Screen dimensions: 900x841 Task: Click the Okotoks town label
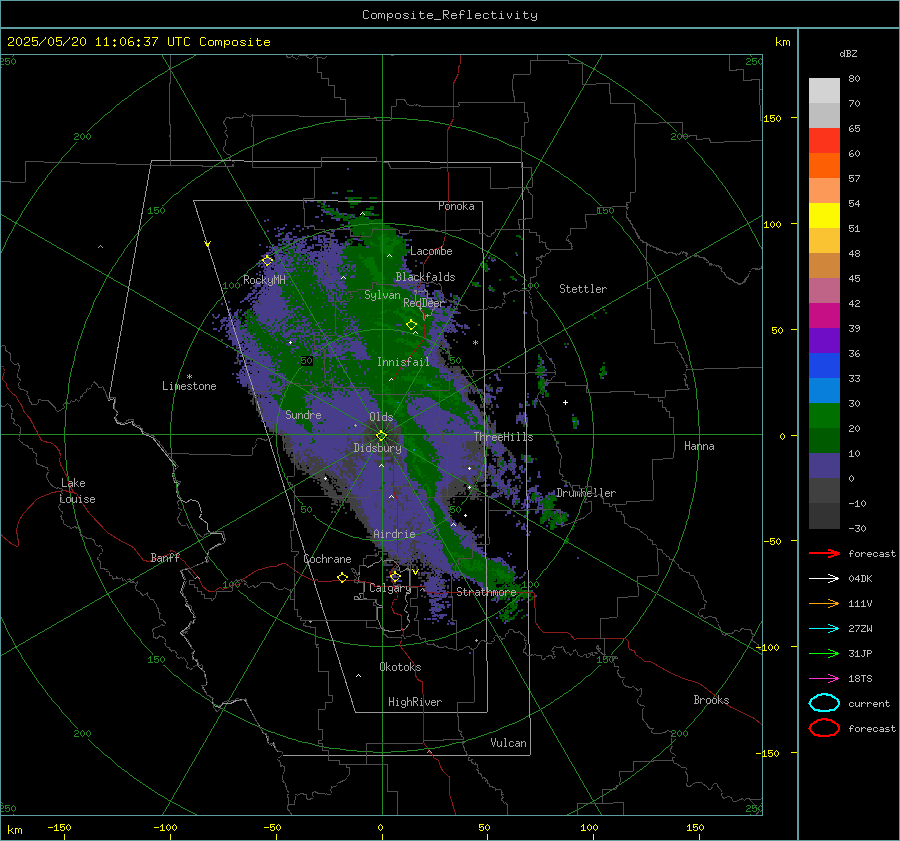(x=400, y=667)
